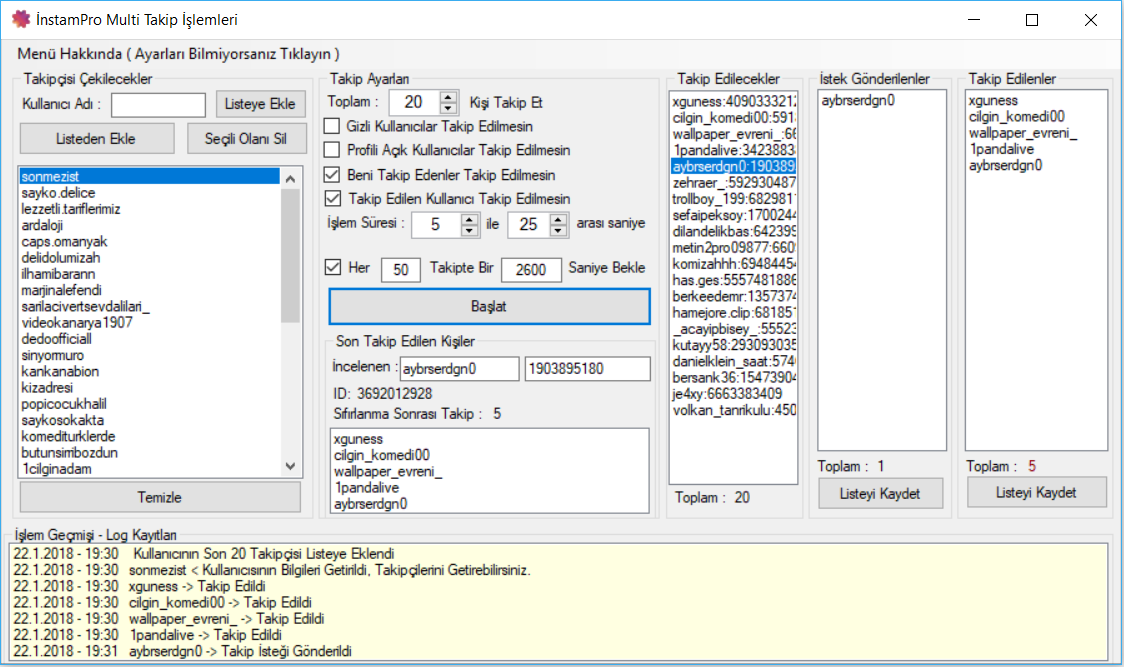Click the Kullanıcı Adı input field

(158, 105)
